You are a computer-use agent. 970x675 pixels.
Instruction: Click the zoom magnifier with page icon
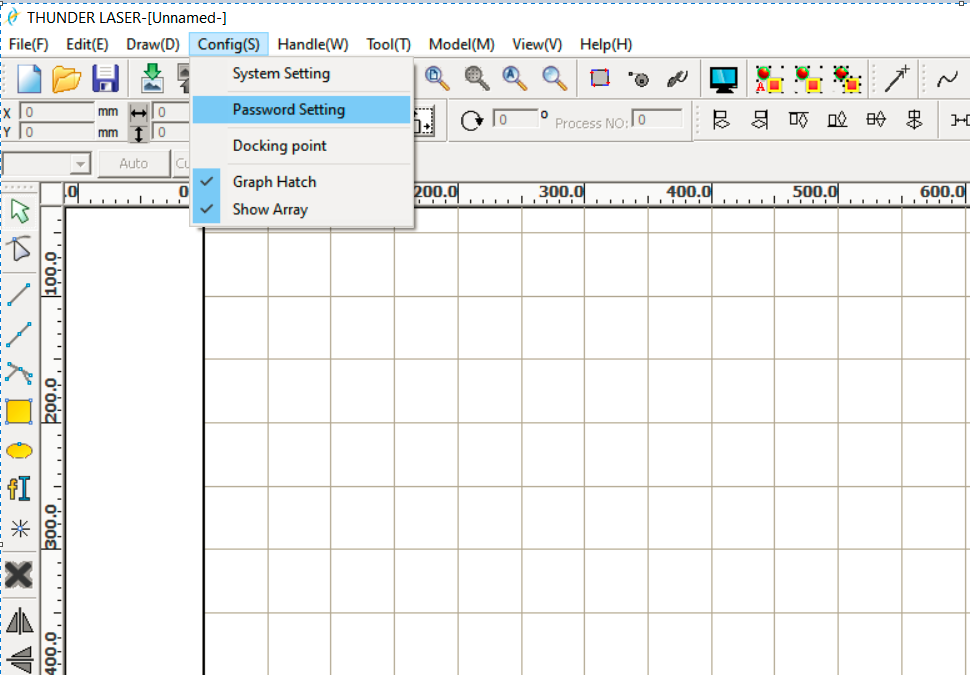pyautogui.click(x=437, y=78)
